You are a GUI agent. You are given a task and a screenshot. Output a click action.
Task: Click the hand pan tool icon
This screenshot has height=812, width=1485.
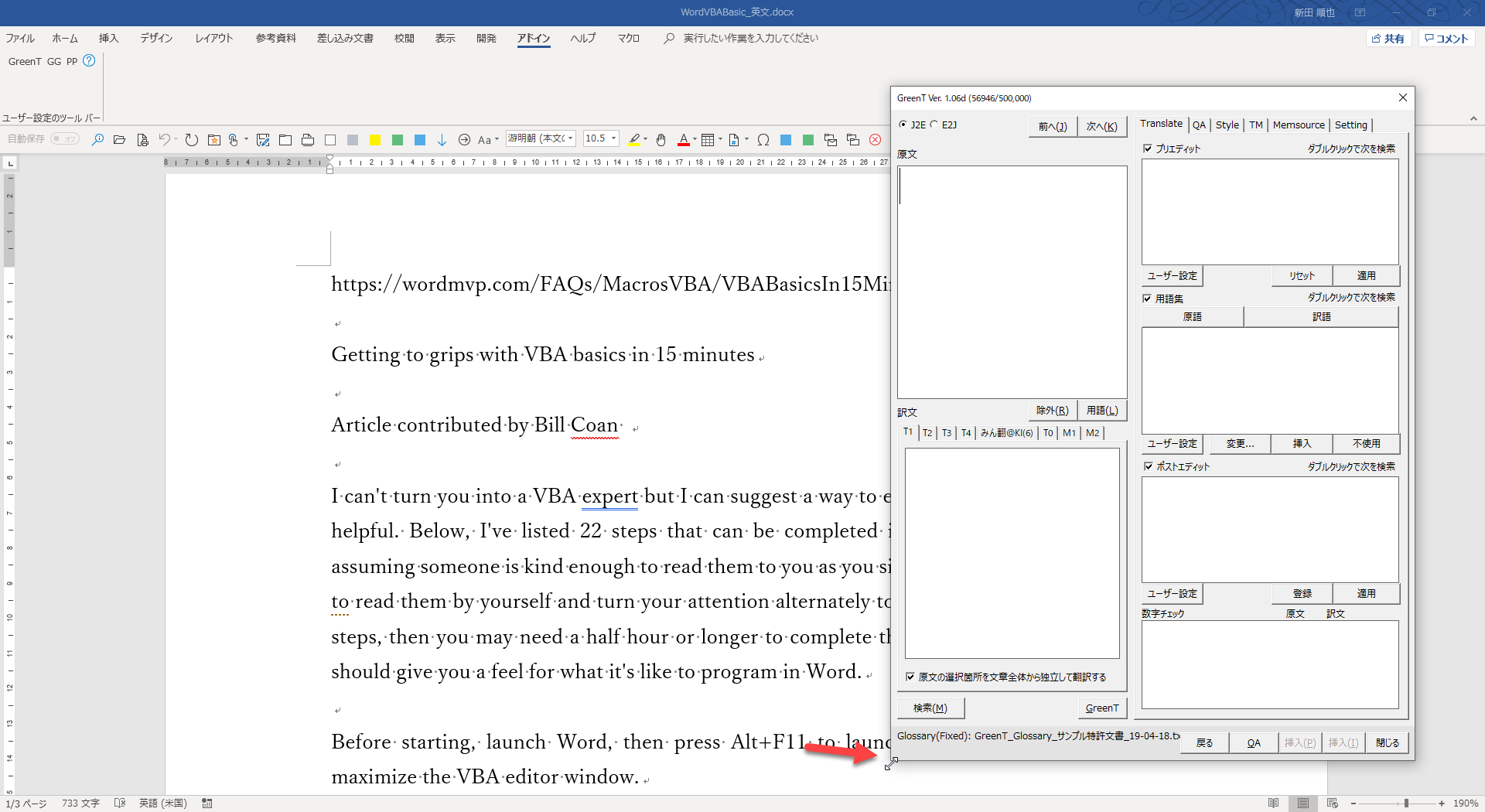(661, 140)
